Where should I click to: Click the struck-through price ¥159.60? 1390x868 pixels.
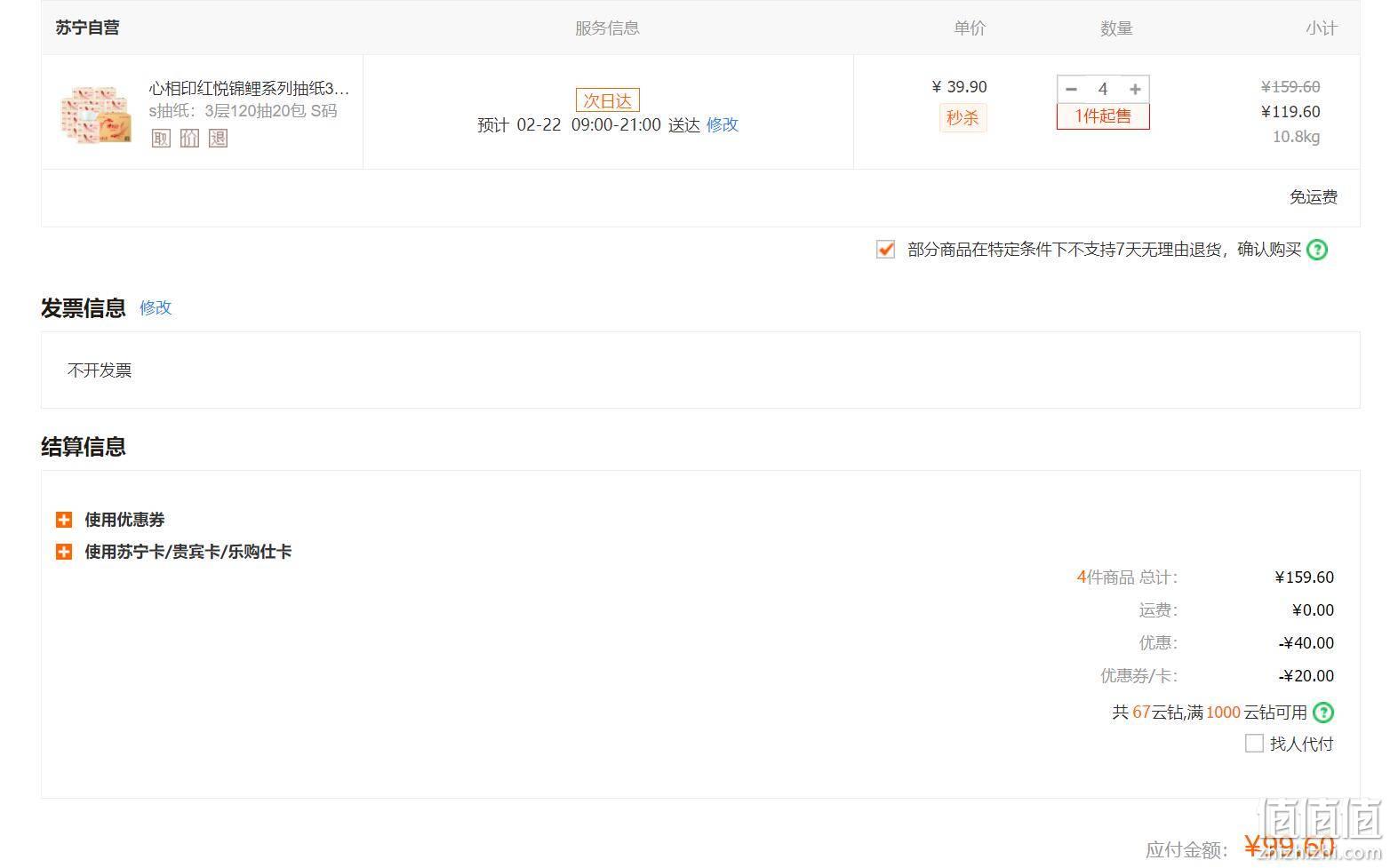[1290, 87]
